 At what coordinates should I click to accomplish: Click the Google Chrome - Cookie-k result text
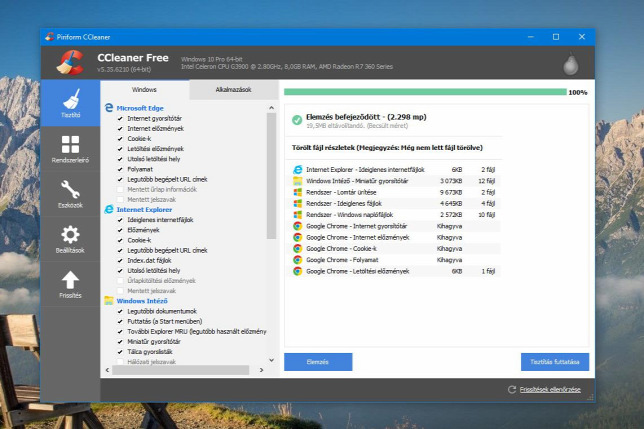[341, 249]
